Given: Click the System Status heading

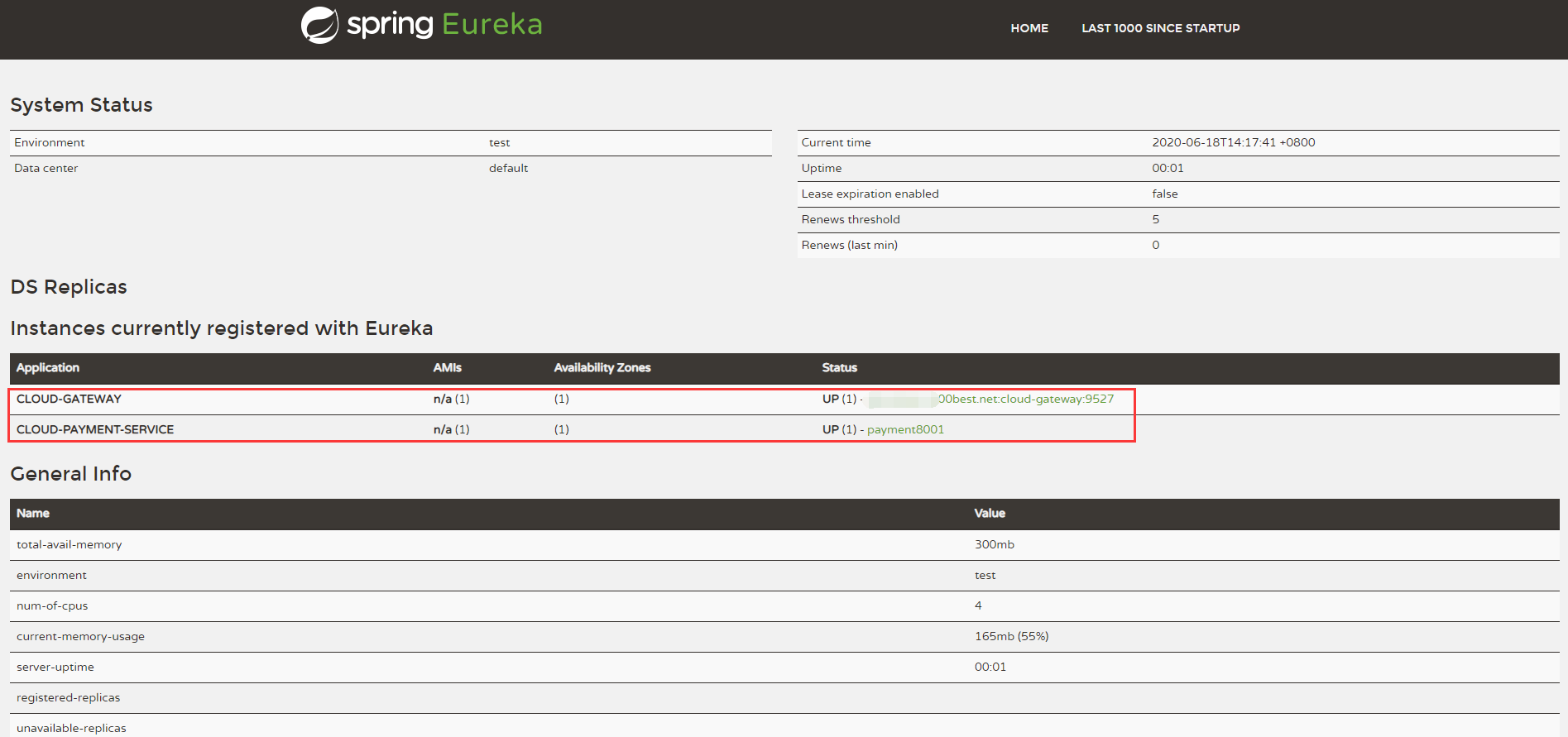Looking at the screenshot, I should pyautogui.click(x=81, y=105).
